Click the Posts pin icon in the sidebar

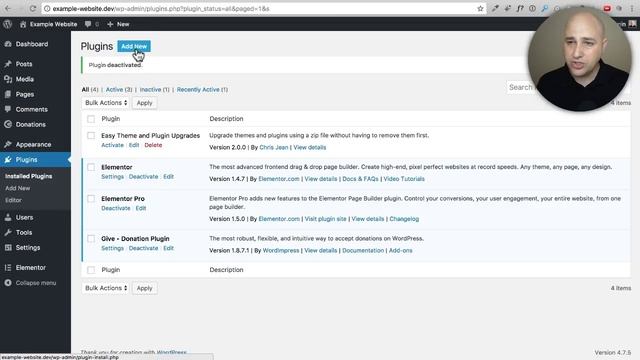[8, 64]
